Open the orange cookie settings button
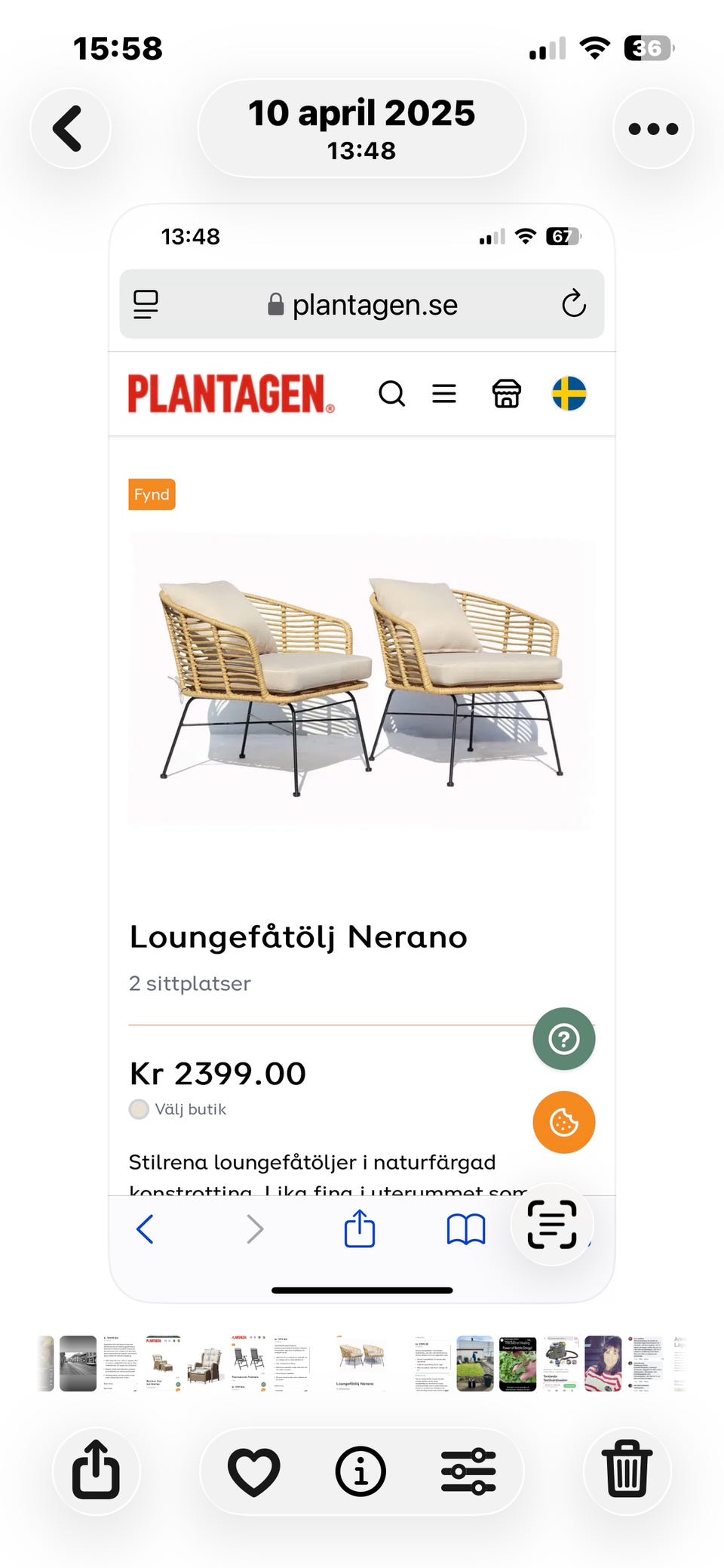Image resolution: width=724 pixels, height=1568 pixels. pos(564,1122)
